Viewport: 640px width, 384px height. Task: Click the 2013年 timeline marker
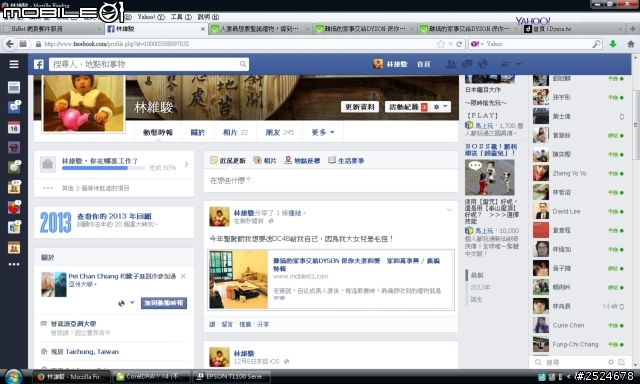click(x=480, y=287)
